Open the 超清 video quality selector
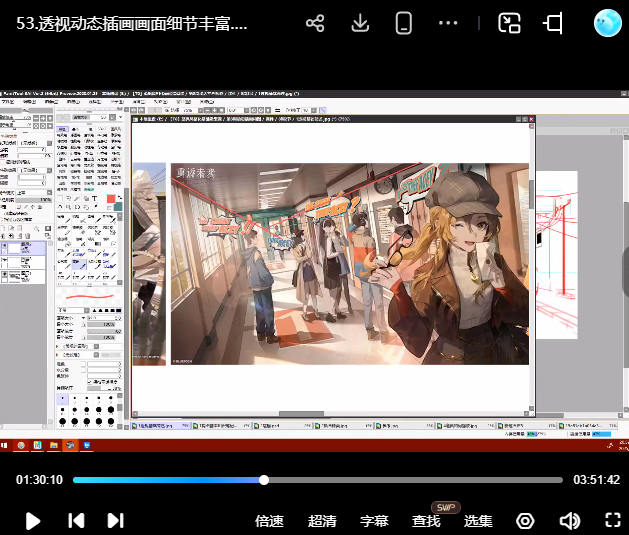629x535 pixels. click(x=322, y=521)
